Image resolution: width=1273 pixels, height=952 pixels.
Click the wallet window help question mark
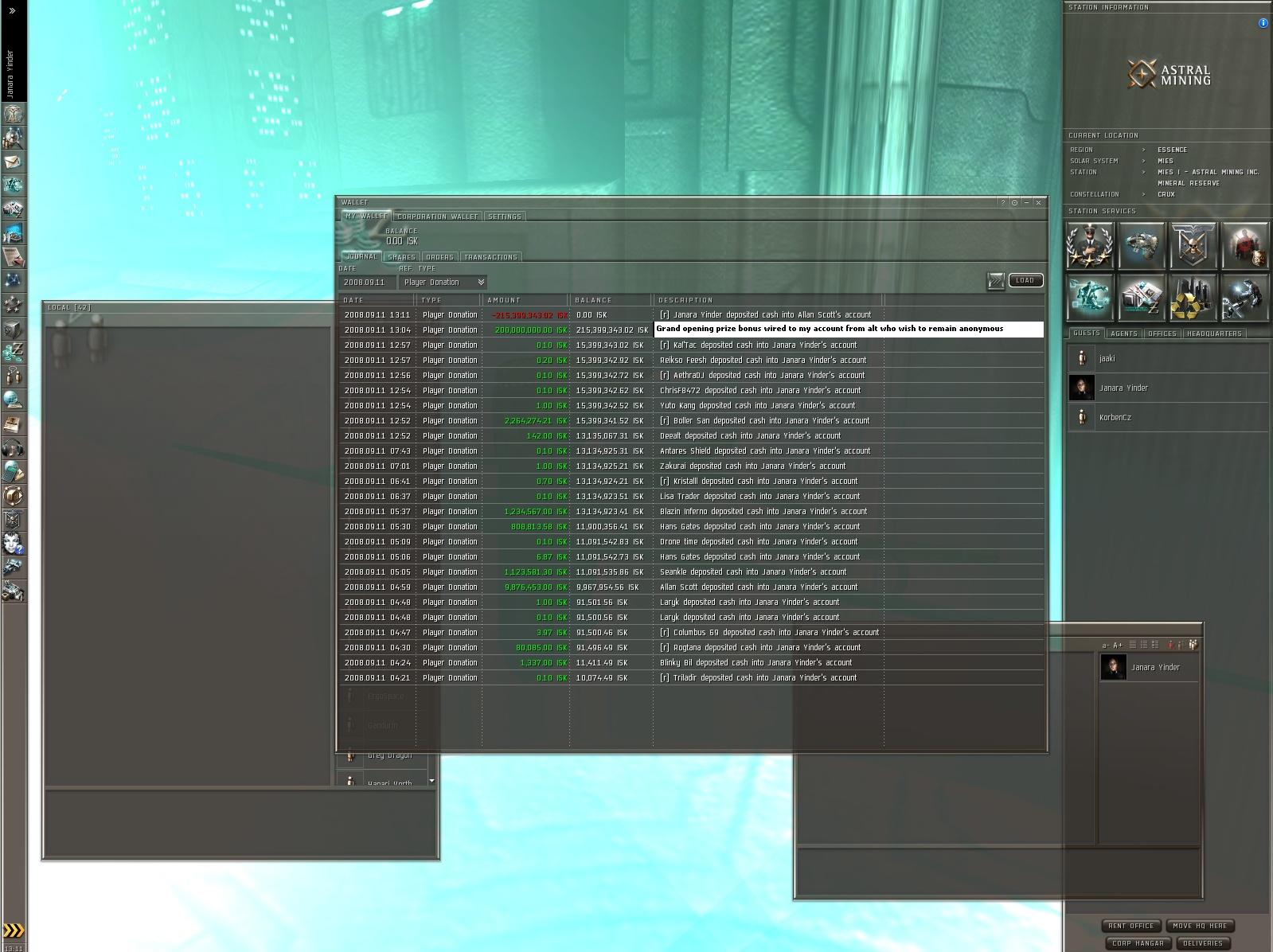tap(1003, 202)
